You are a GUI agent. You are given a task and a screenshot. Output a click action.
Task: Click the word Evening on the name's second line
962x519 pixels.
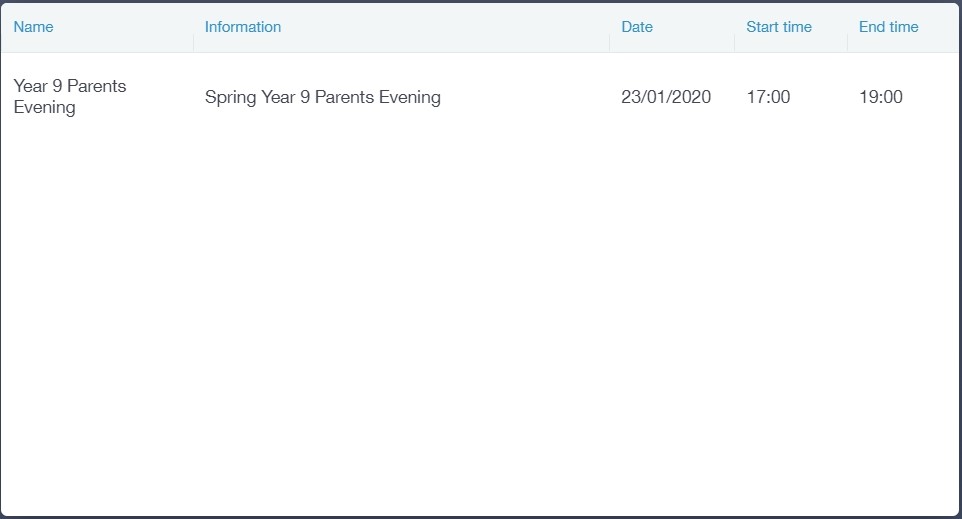(44, 108)
